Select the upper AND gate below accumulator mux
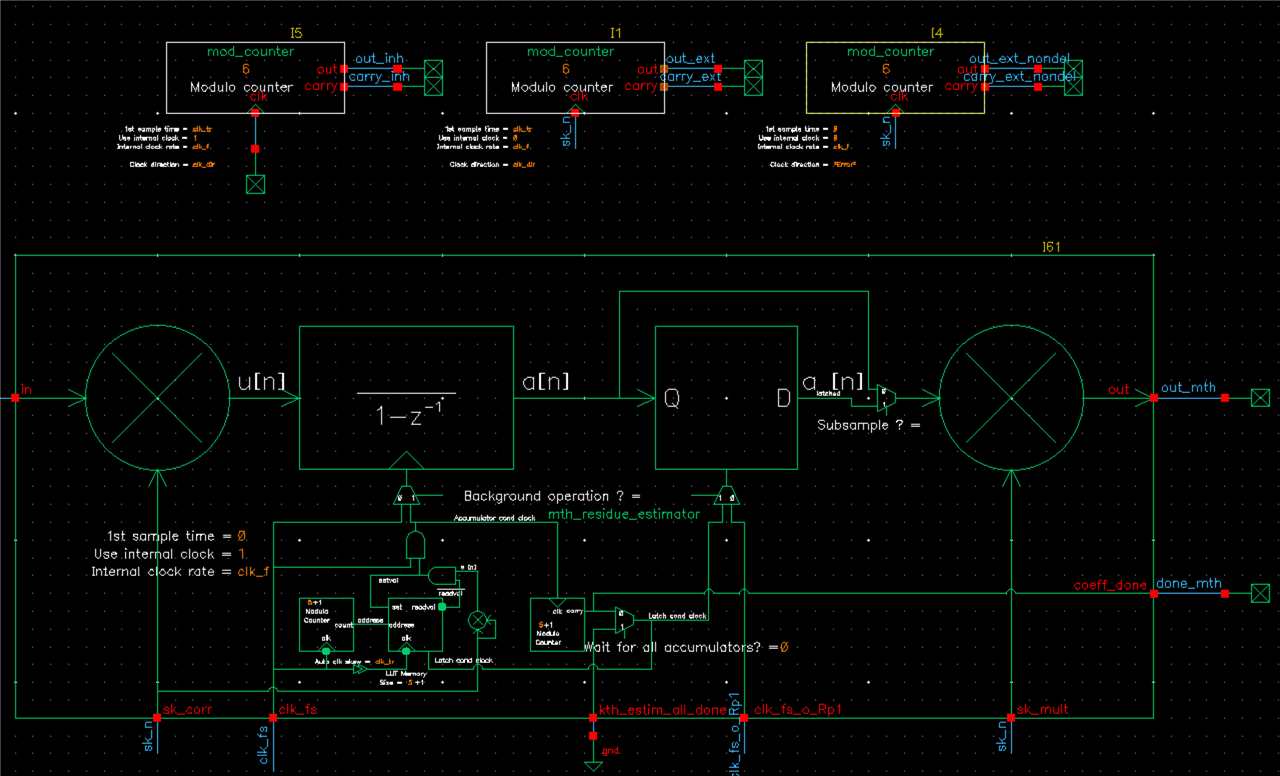The width and height of the screenshot is (1280, 776). [x=415, y=544]
